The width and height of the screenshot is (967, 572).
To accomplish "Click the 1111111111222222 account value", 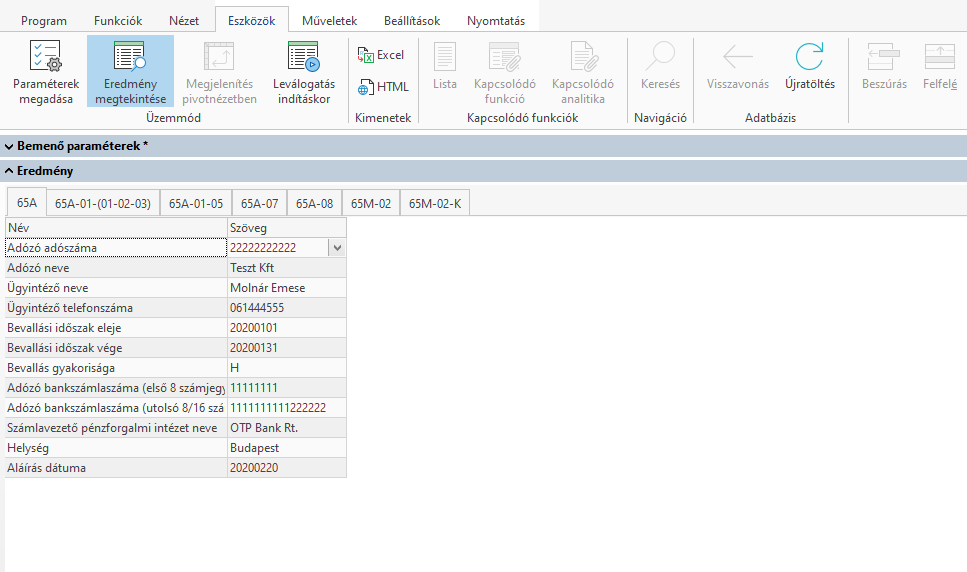I will coord(287,408).
